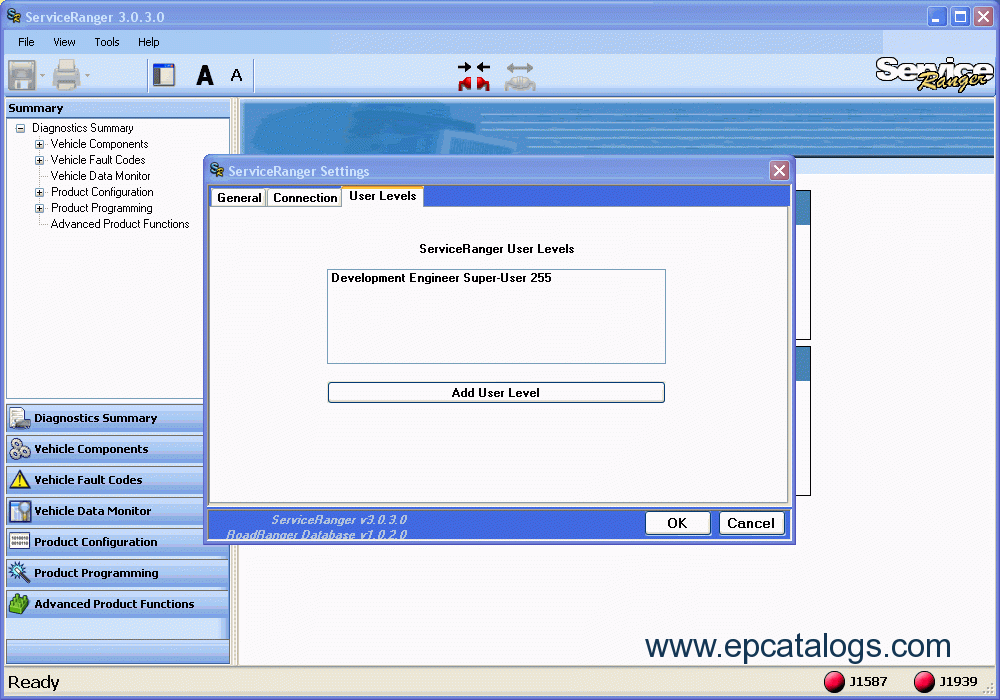The width and height of the screenshot is (1000, 700).
Task: Click the Add User Level button
Action: pos(496,393)
